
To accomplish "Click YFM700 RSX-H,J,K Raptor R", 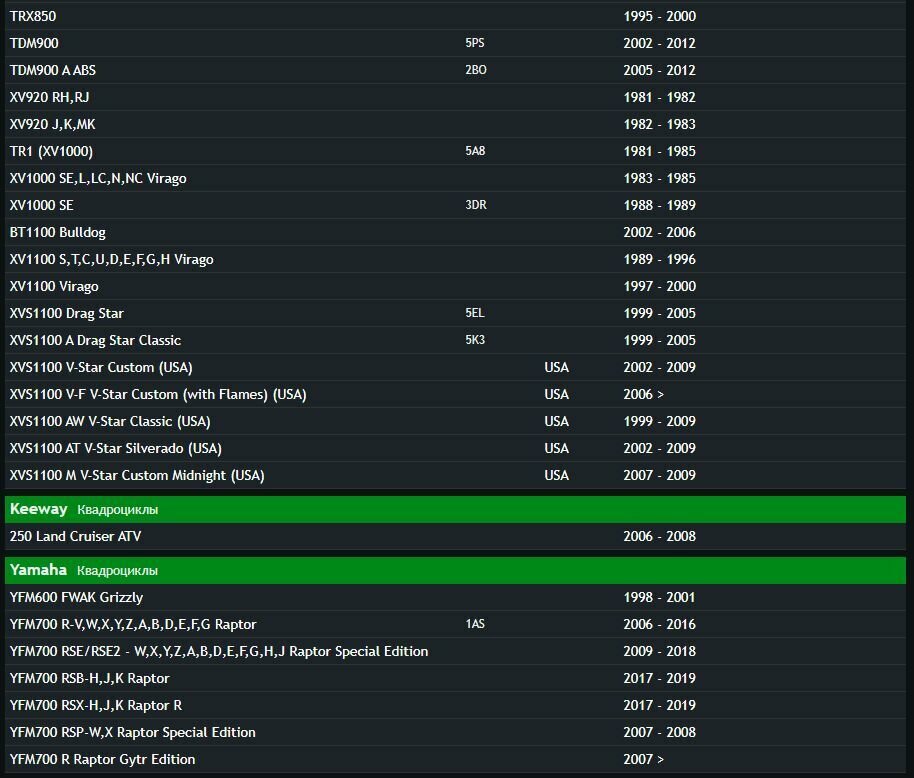I will tap(96, 706).
